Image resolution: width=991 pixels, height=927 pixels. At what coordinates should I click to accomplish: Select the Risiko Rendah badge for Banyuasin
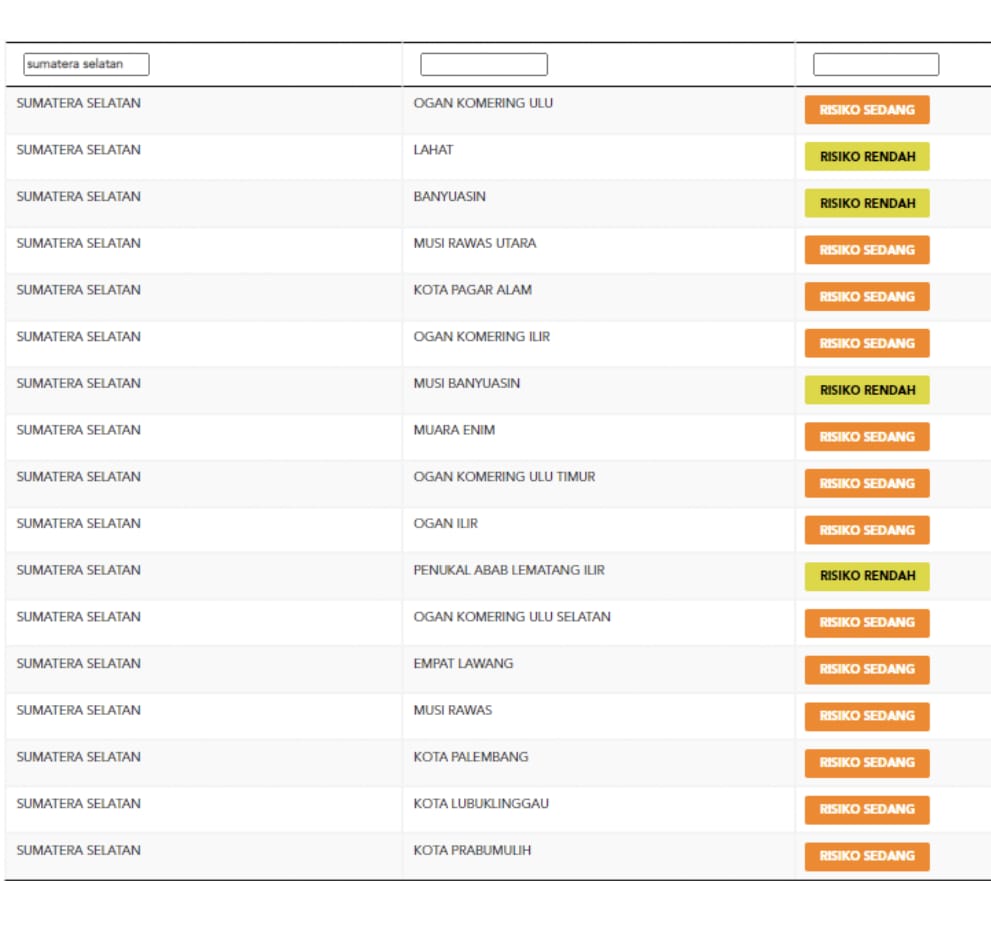(867, 204)
